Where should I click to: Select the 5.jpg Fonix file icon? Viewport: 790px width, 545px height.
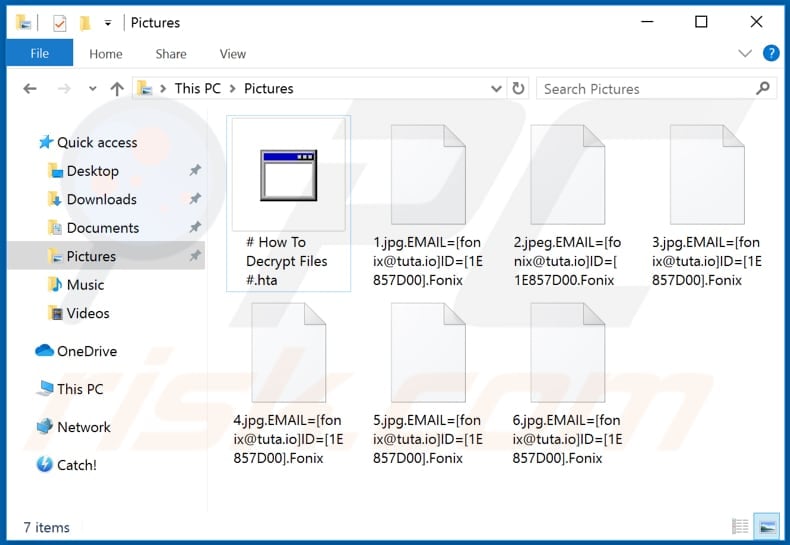(428, 353)
